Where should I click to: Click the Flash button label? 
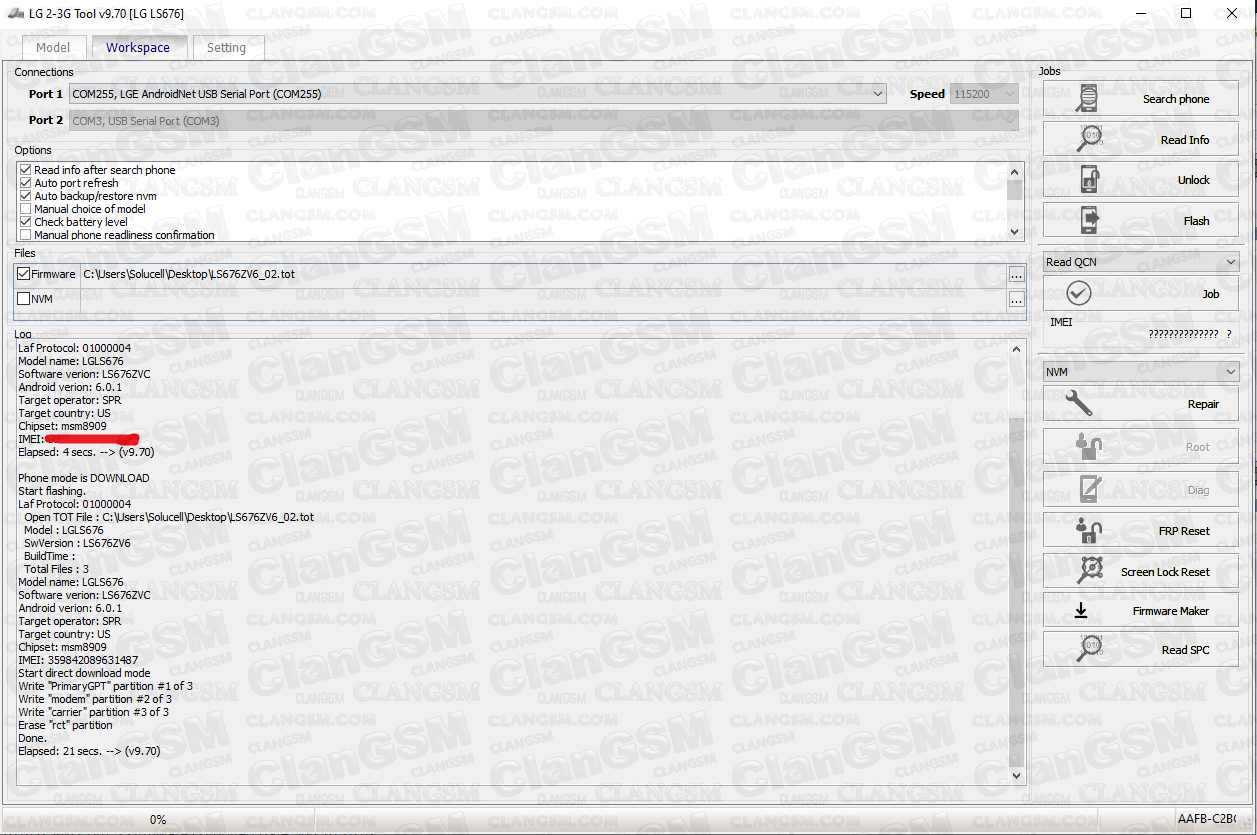(1196, 221)
